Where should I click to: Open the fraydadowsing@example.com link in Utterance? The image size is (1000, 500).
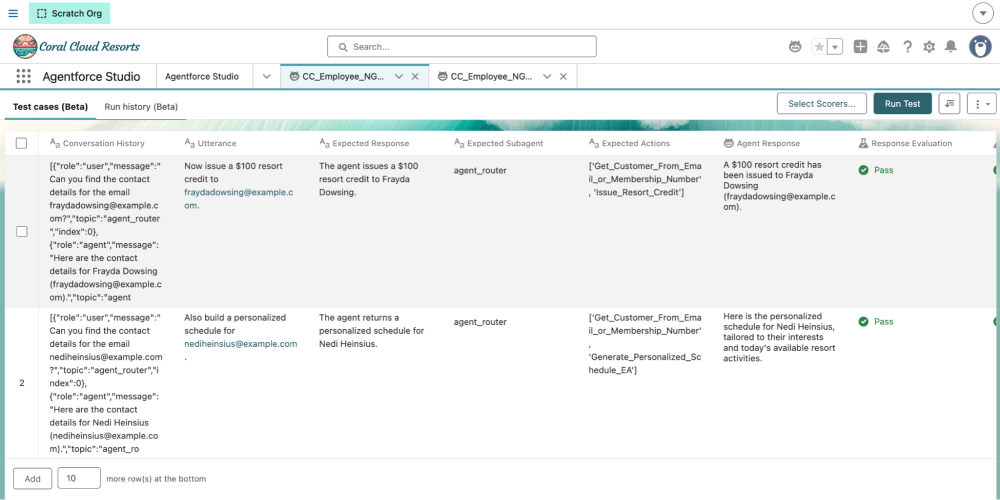[239, 199]
